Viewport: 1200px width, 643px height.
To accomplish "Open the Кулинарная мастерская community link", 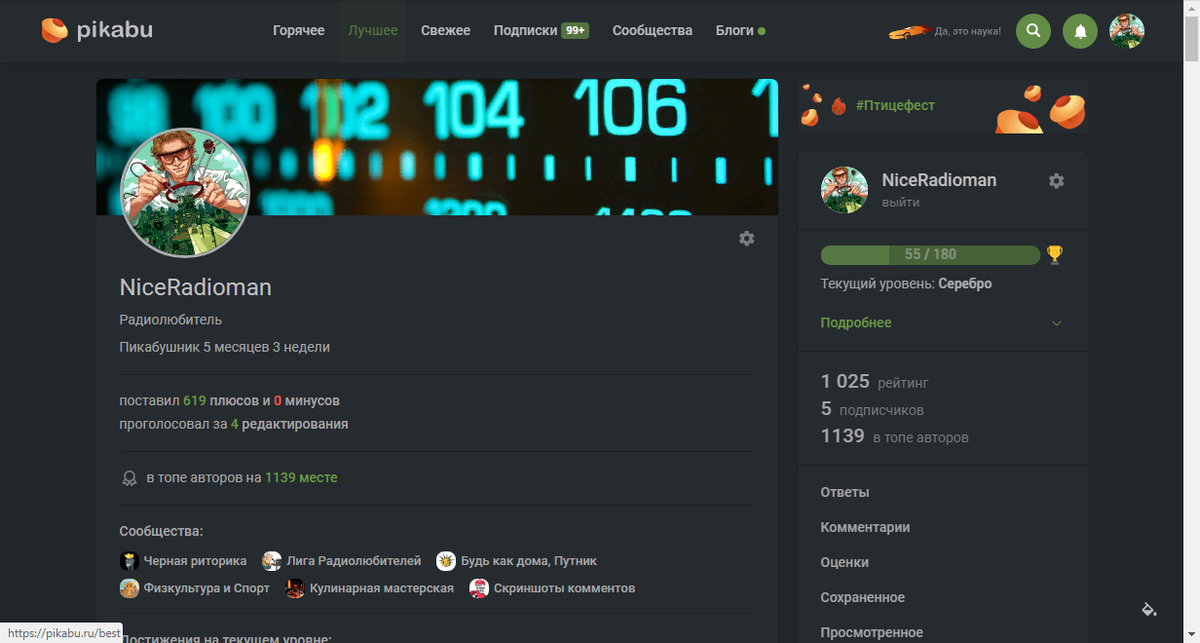I will coord(381,588).
